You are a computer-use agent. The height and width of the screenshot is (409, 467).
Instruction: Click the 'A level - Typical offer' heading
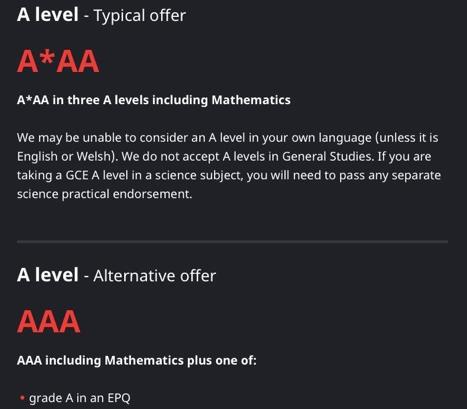[101, 15]
